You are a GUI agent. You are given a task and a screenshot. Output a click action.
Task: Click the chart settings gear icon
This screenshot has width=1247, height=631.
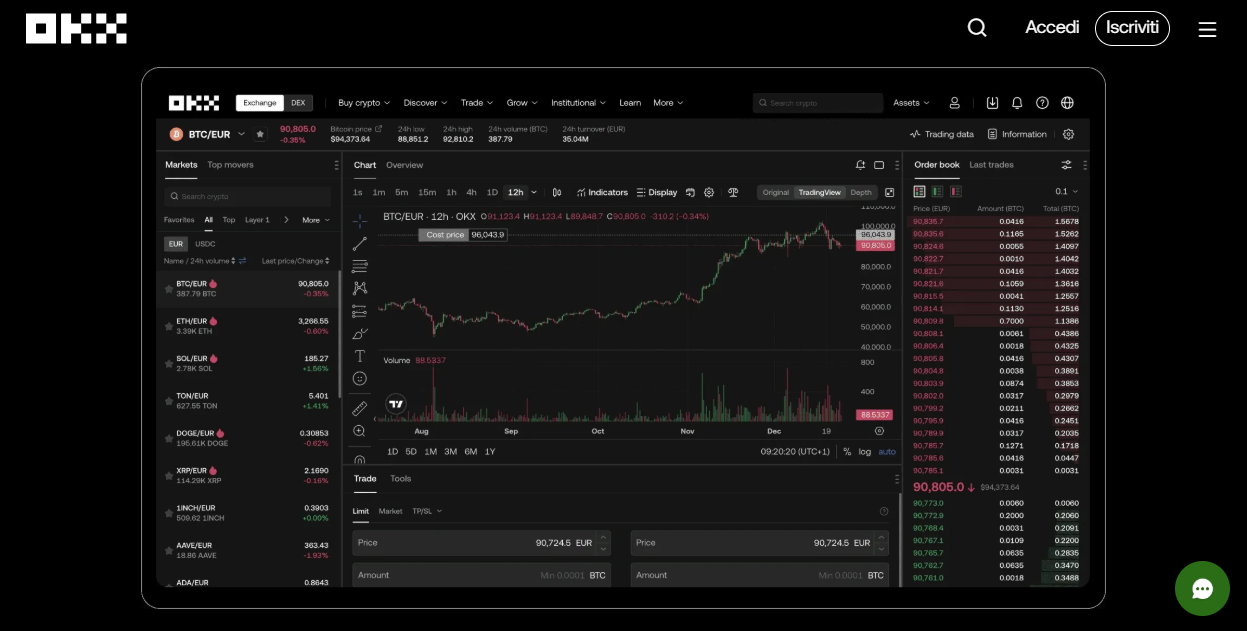click(709, 192)
